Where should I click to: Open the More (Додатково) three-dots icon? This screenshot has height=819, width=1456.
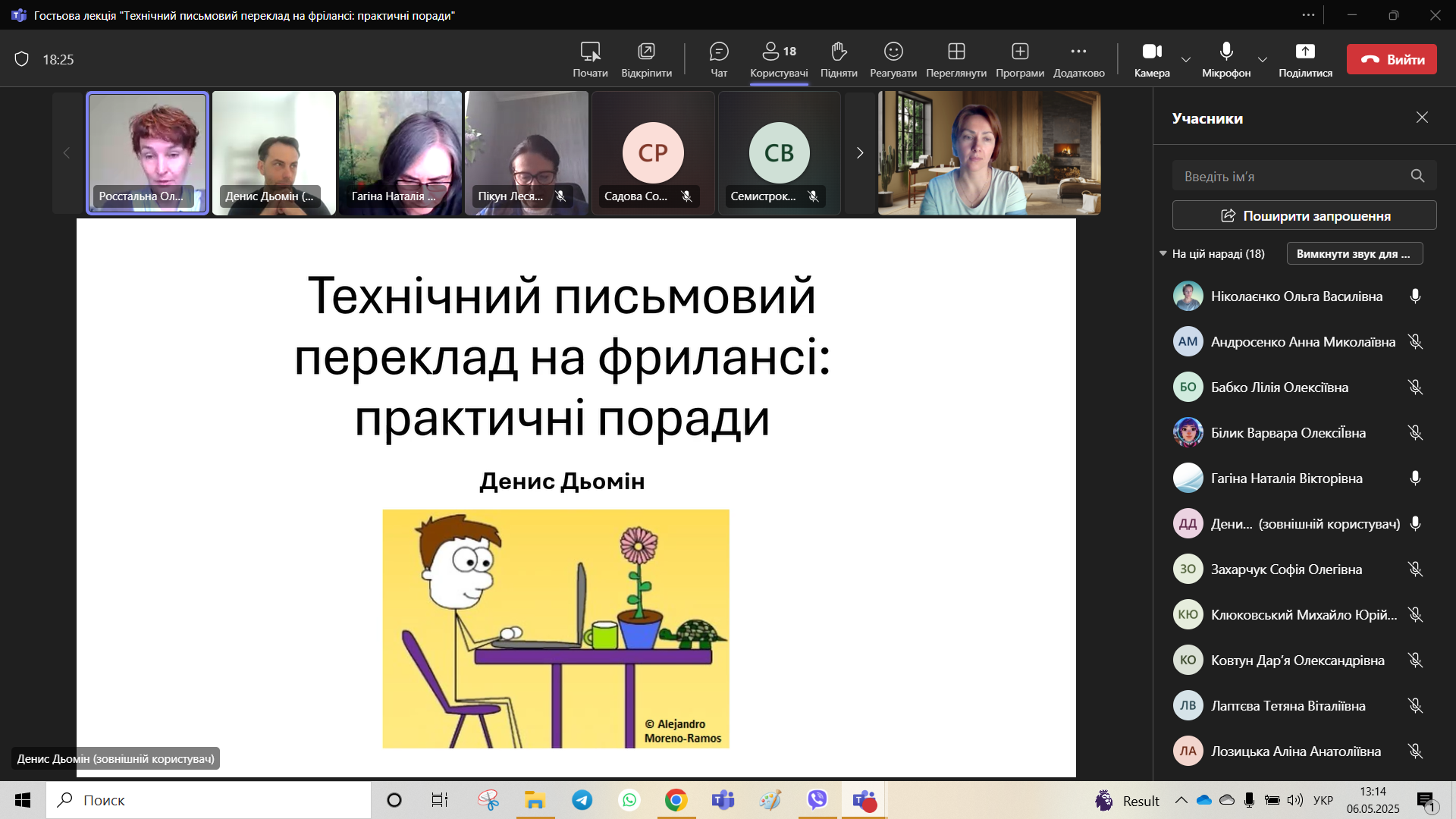(x=1078, y=52)
